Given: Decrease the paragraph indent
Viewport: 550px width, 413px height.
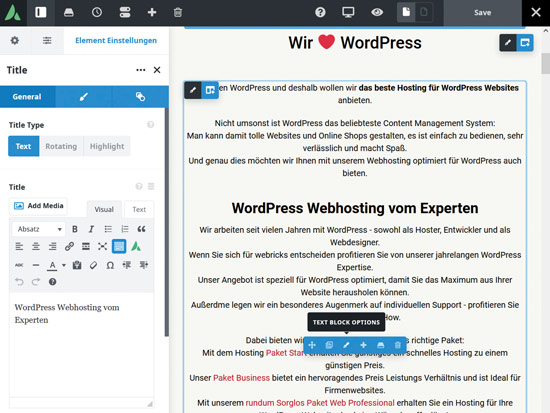Looking at the screenshot, I should click(x=127, y=265).
